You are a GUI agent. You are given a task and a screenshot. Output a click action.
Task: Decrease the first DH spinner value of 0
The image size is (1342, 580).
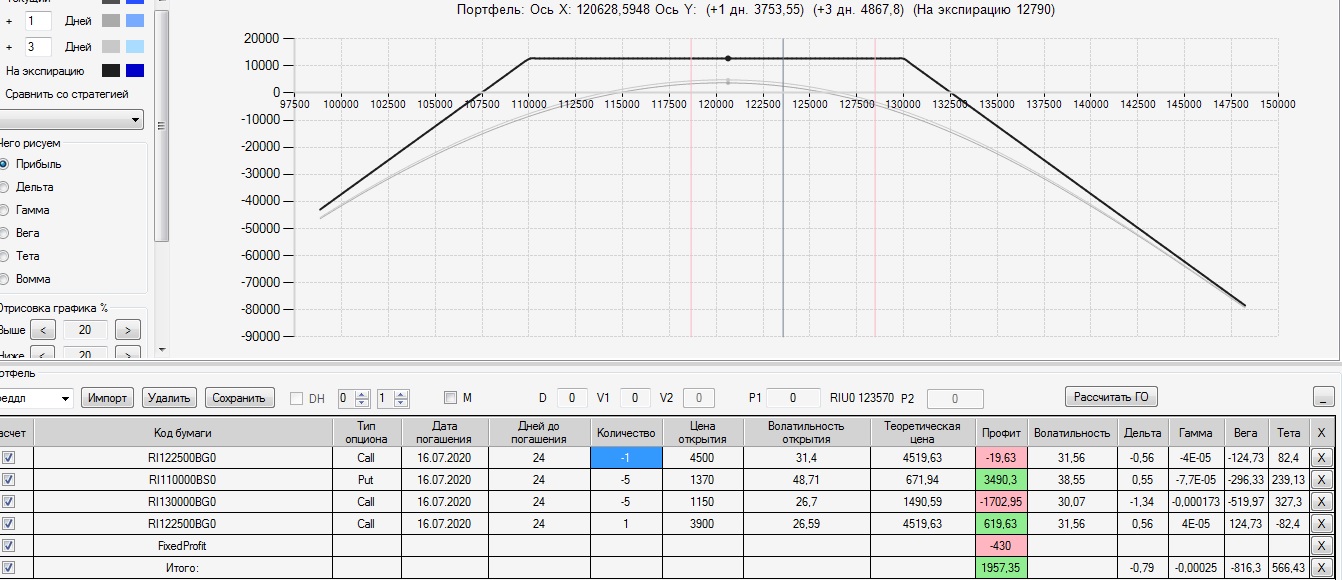click(x=361, y=402)
